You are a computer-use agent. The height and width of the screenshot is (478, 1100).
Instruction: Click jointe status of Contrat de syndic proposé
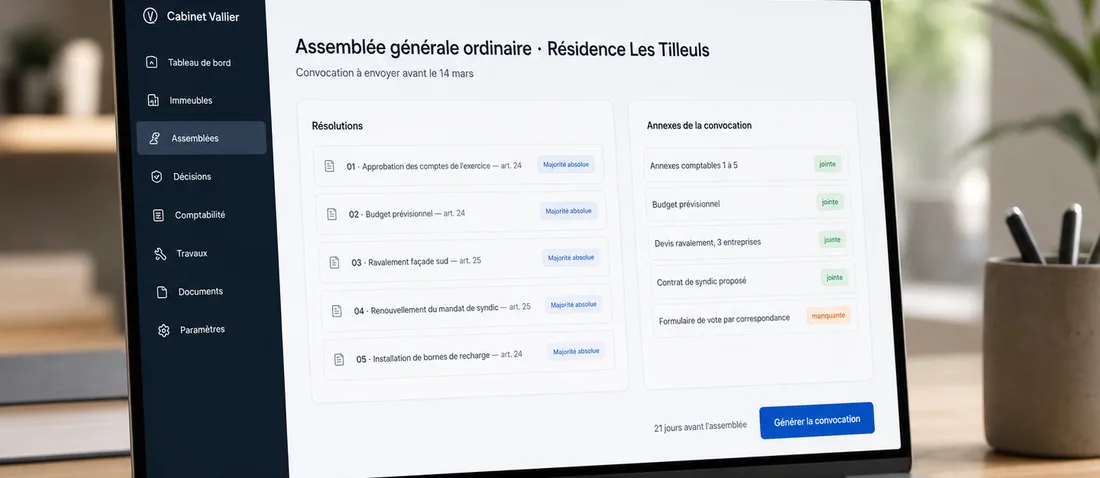[x=835, y=278]
